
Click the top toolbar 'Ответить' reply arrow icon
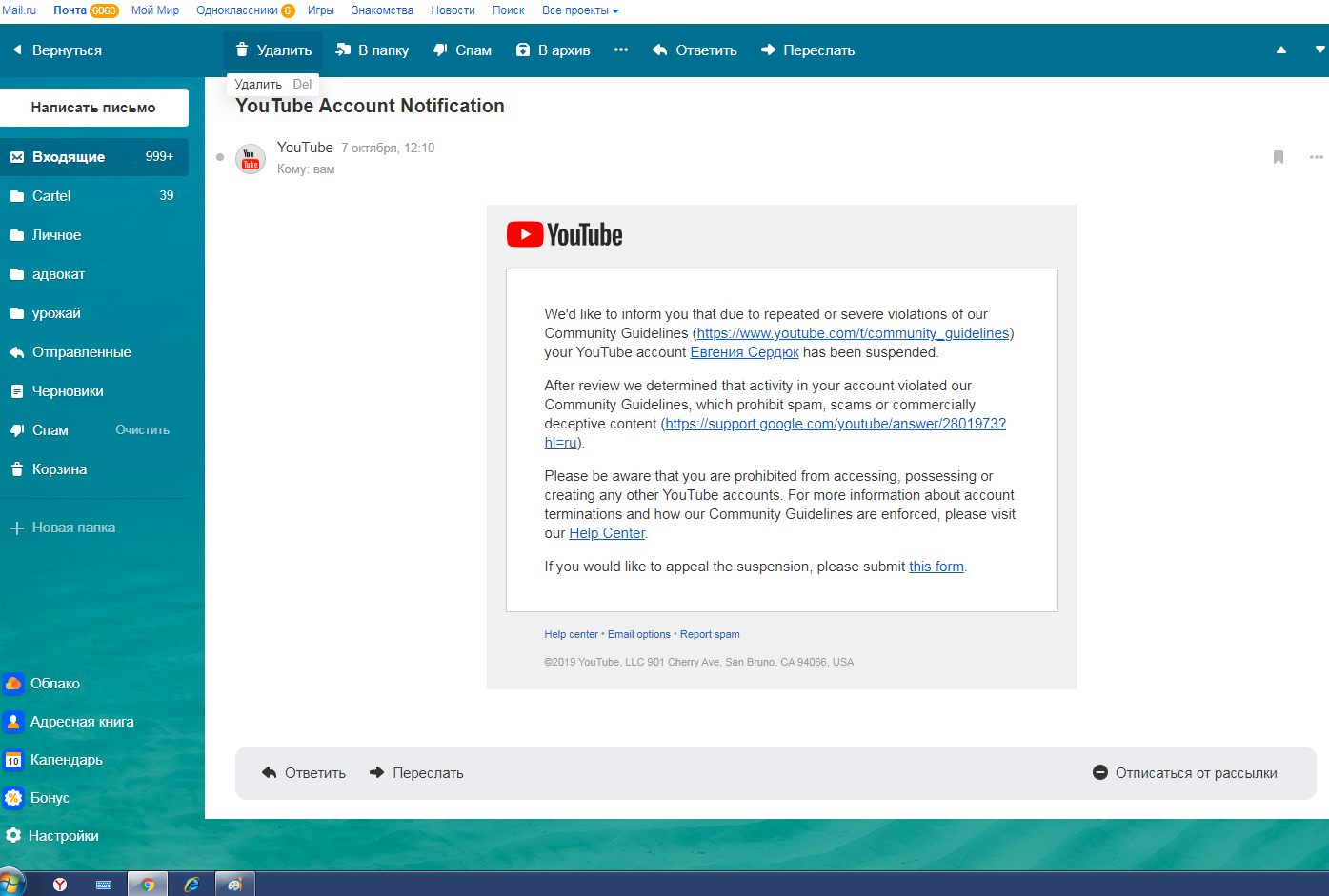pyautogui.click(x=659, y=50)
